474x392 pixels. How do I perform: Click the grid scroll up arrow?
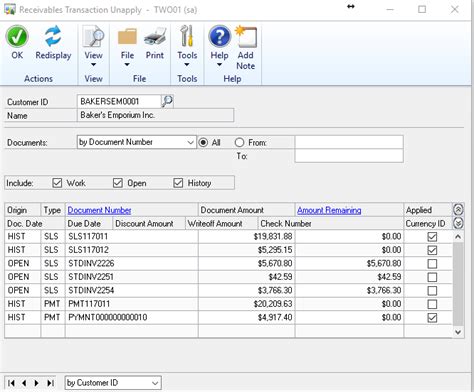(x=458, y=237)
